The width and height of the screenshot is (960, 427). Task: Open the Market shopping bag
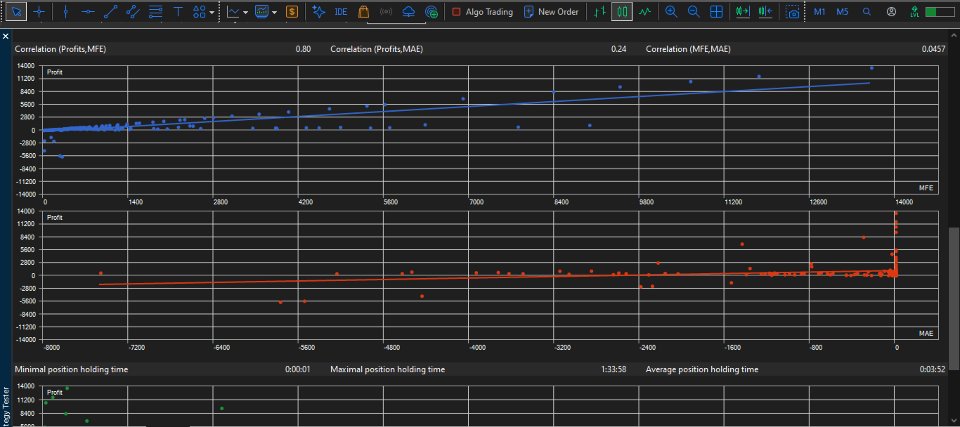pyautogui.click(x=363, y=12)
